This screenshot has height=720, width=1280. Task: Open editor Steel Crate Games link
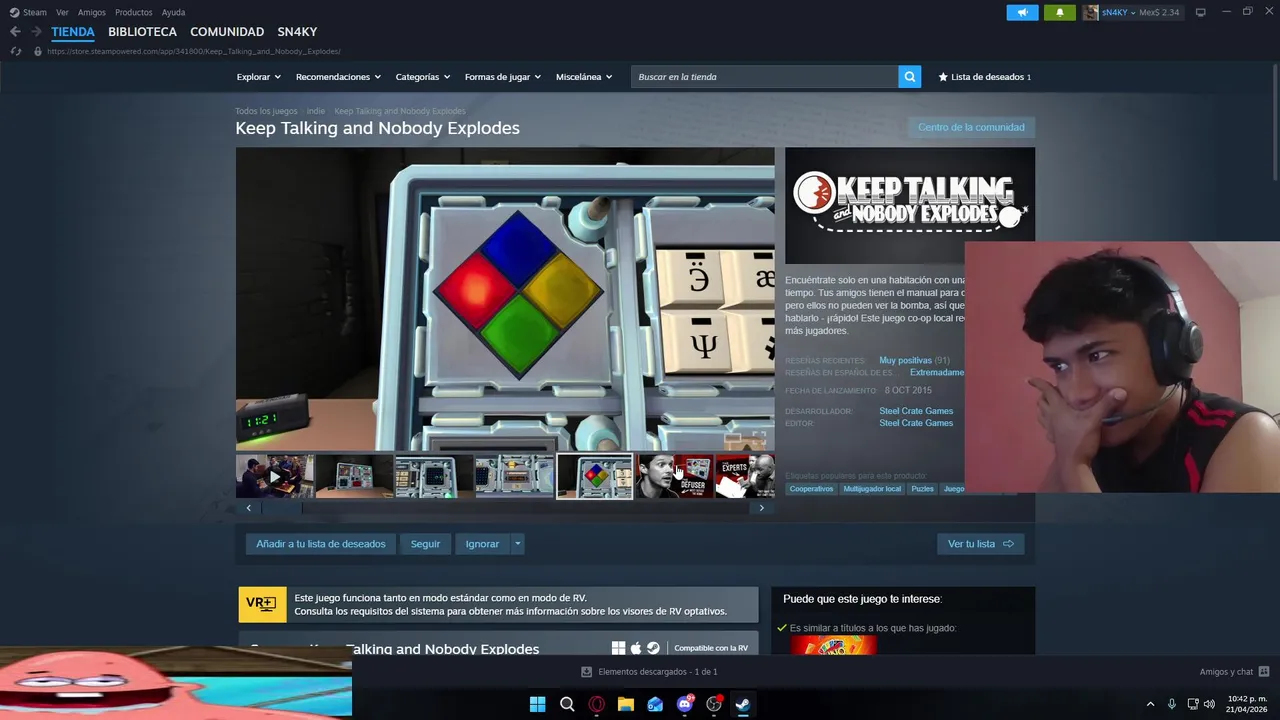tap(916, 423)
